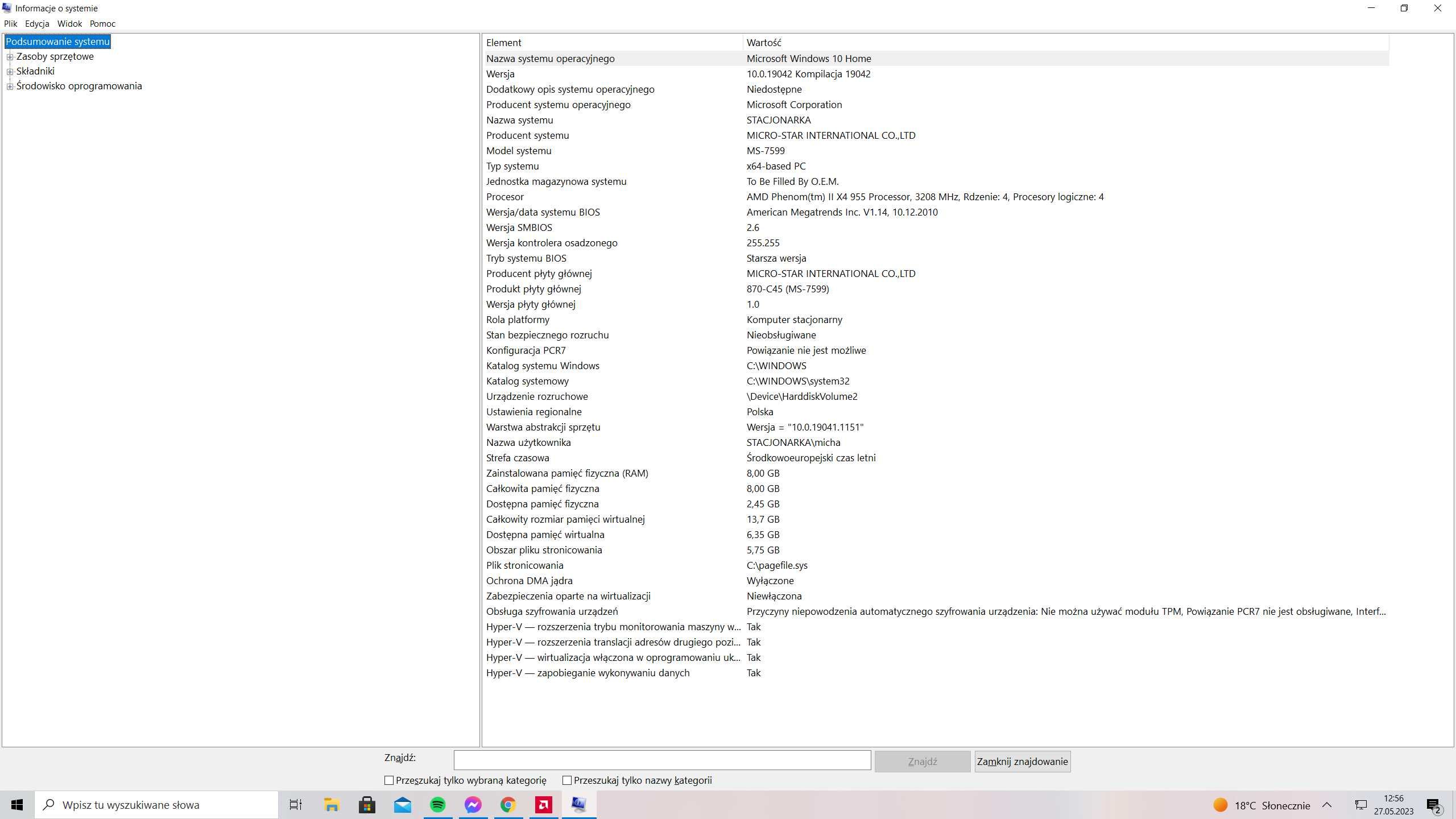The height and width of the screenshot is (819, 1456).
Task: Select the Tryb systemu BIOS row
Action: coord(936,258)
